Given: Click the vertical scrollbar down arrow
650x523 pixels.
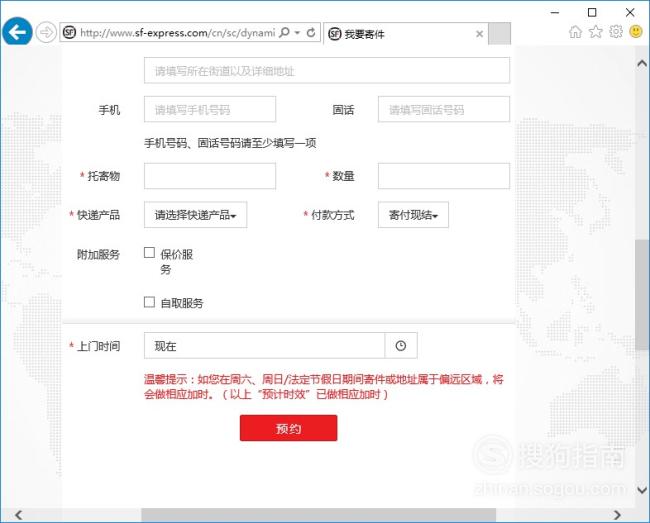Looking at the screenshot, I should click(x=642, y=490).
